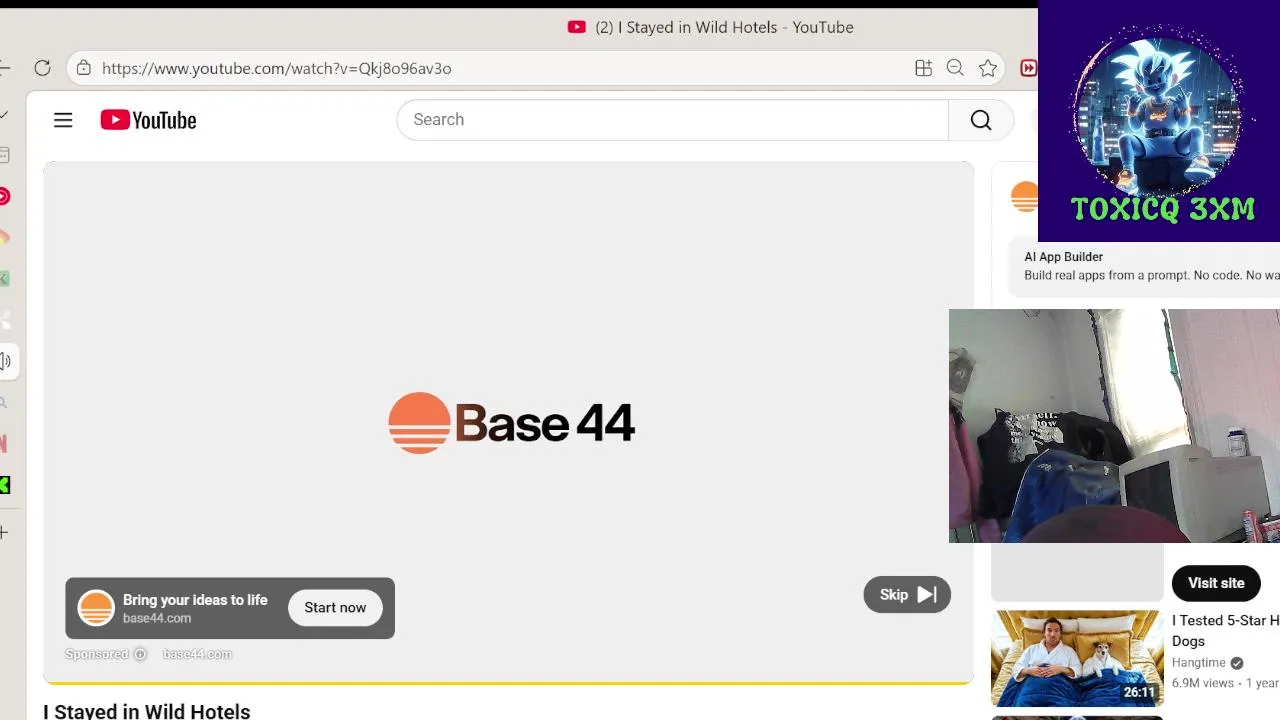1280x720 pixels.
Task: Click the red N sidebar icon
Action: point(4,443)
